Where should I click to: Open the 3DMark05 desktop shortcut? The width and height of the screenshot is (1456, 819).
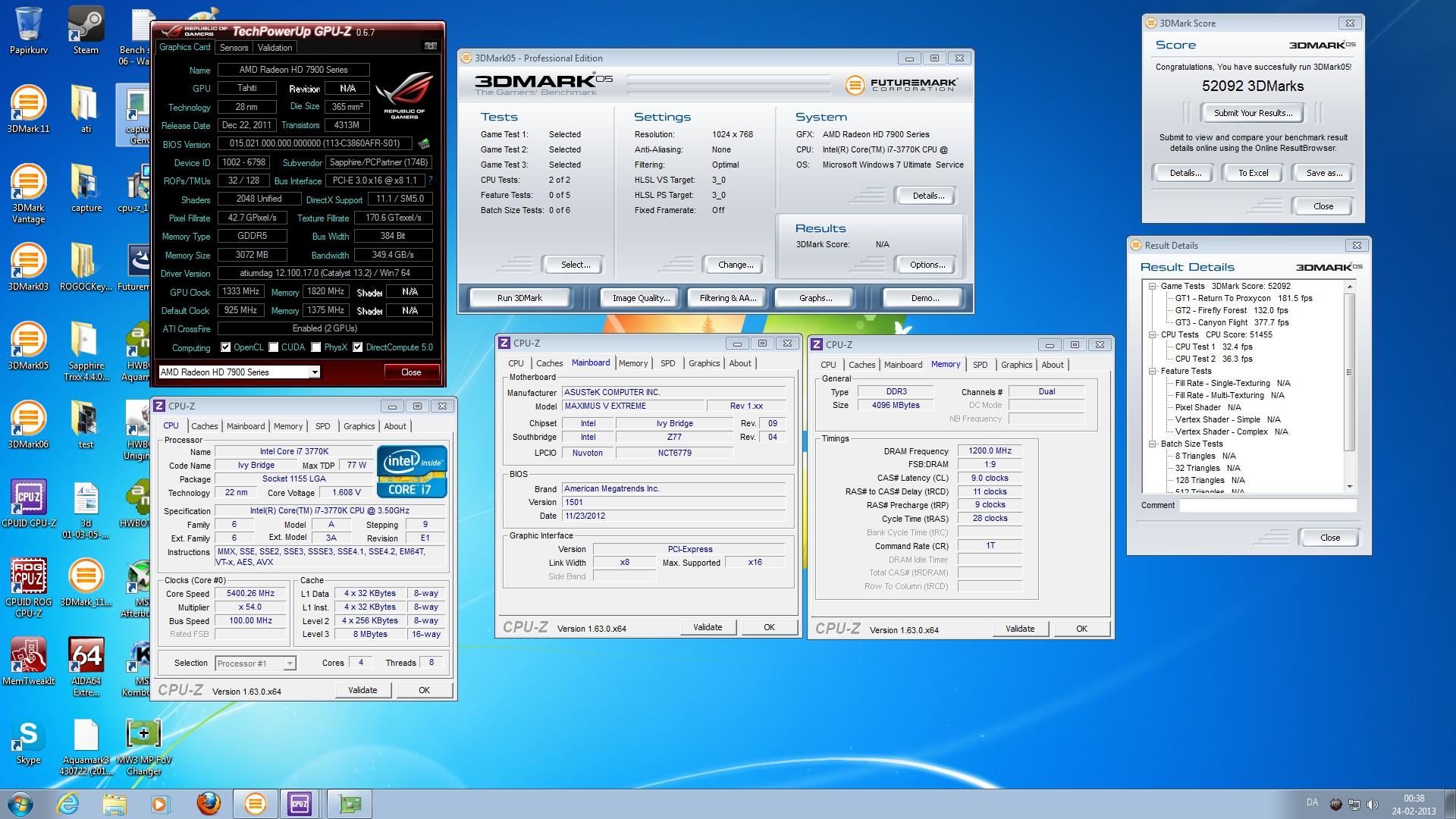pyautogui.click(x=28, y=345)
